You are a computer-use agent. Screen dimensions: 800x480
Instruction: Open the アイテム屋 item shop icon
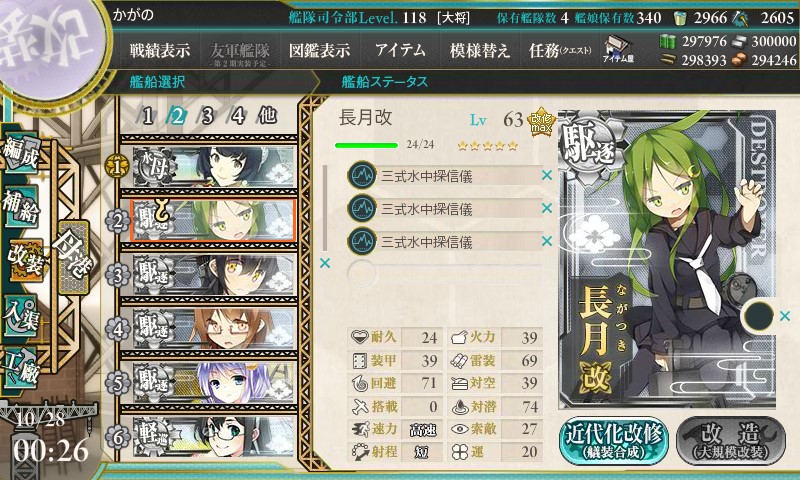[618, 50]
